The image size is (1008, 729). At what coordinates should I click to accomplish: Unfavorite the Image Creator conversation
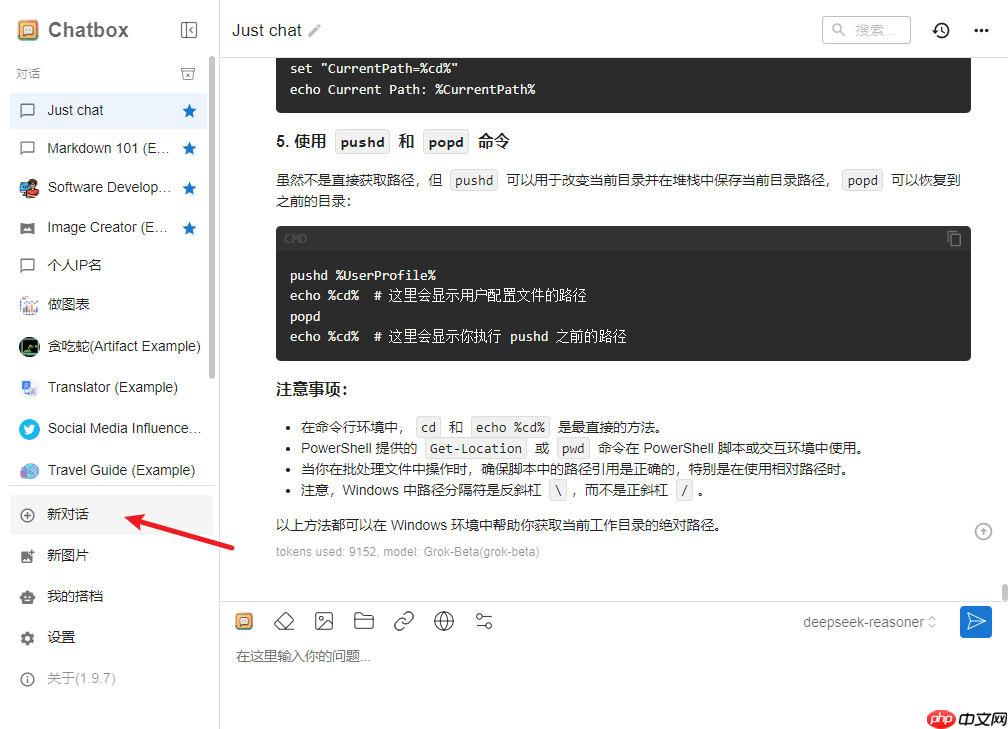pos(189,227)
